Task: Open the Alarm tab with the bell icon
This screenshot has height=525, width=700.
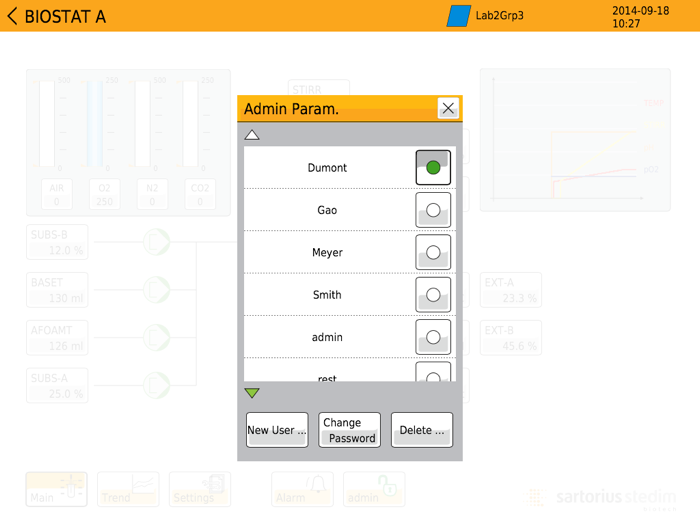Action: [302, 489]
